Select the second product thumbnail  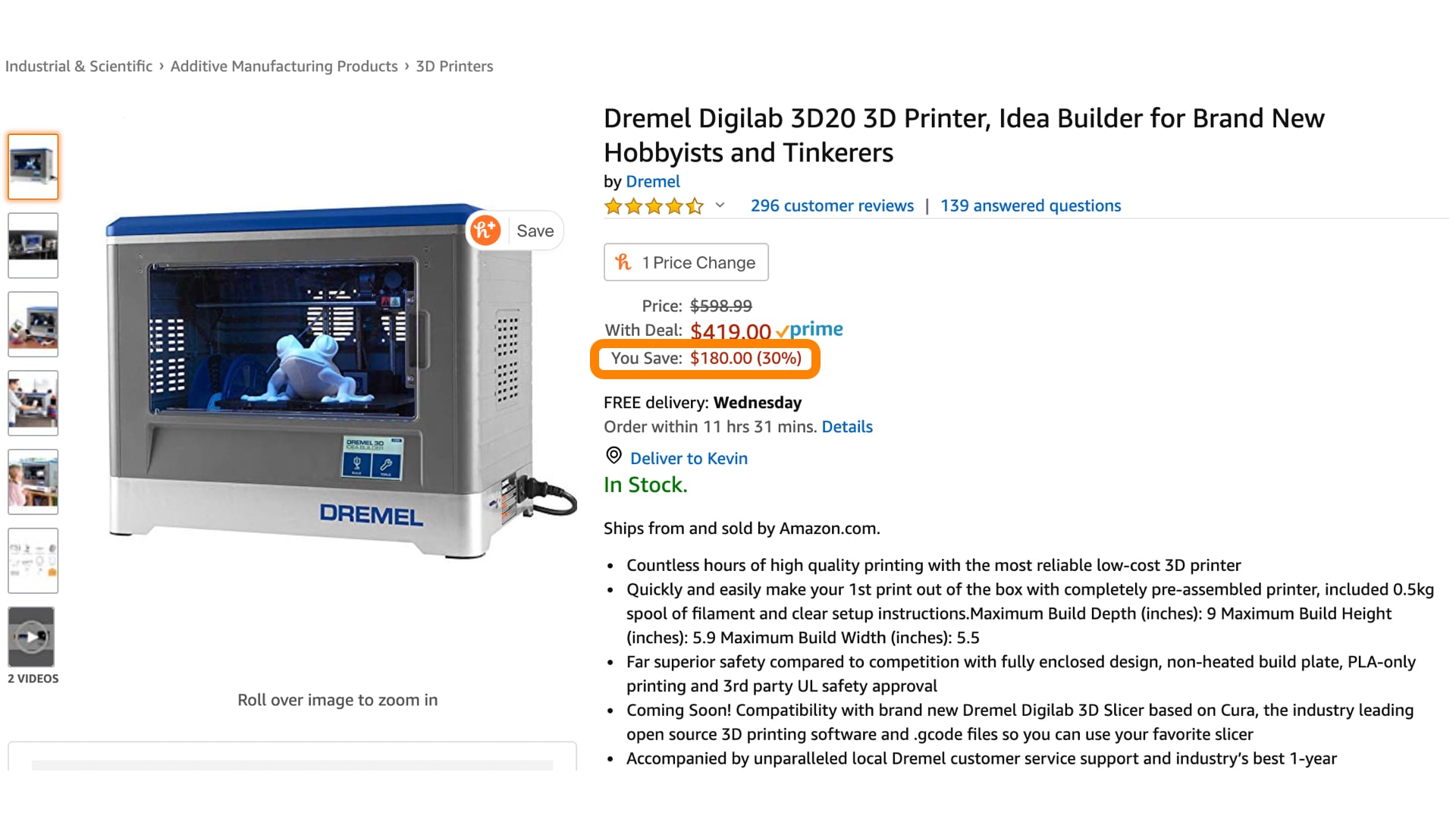tap(33, 245)
